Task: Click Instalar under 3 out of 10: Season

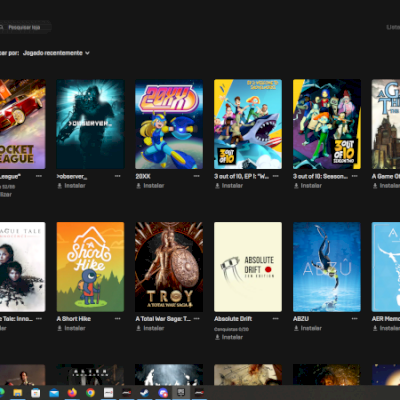Action: pos(311,186)
